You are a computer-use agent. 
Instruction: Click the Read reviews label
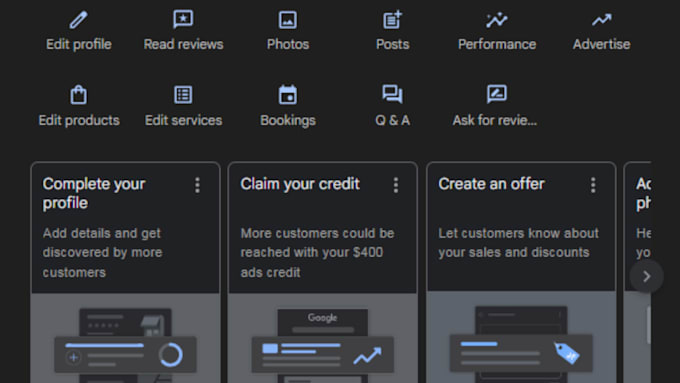(x=183, y=44)
